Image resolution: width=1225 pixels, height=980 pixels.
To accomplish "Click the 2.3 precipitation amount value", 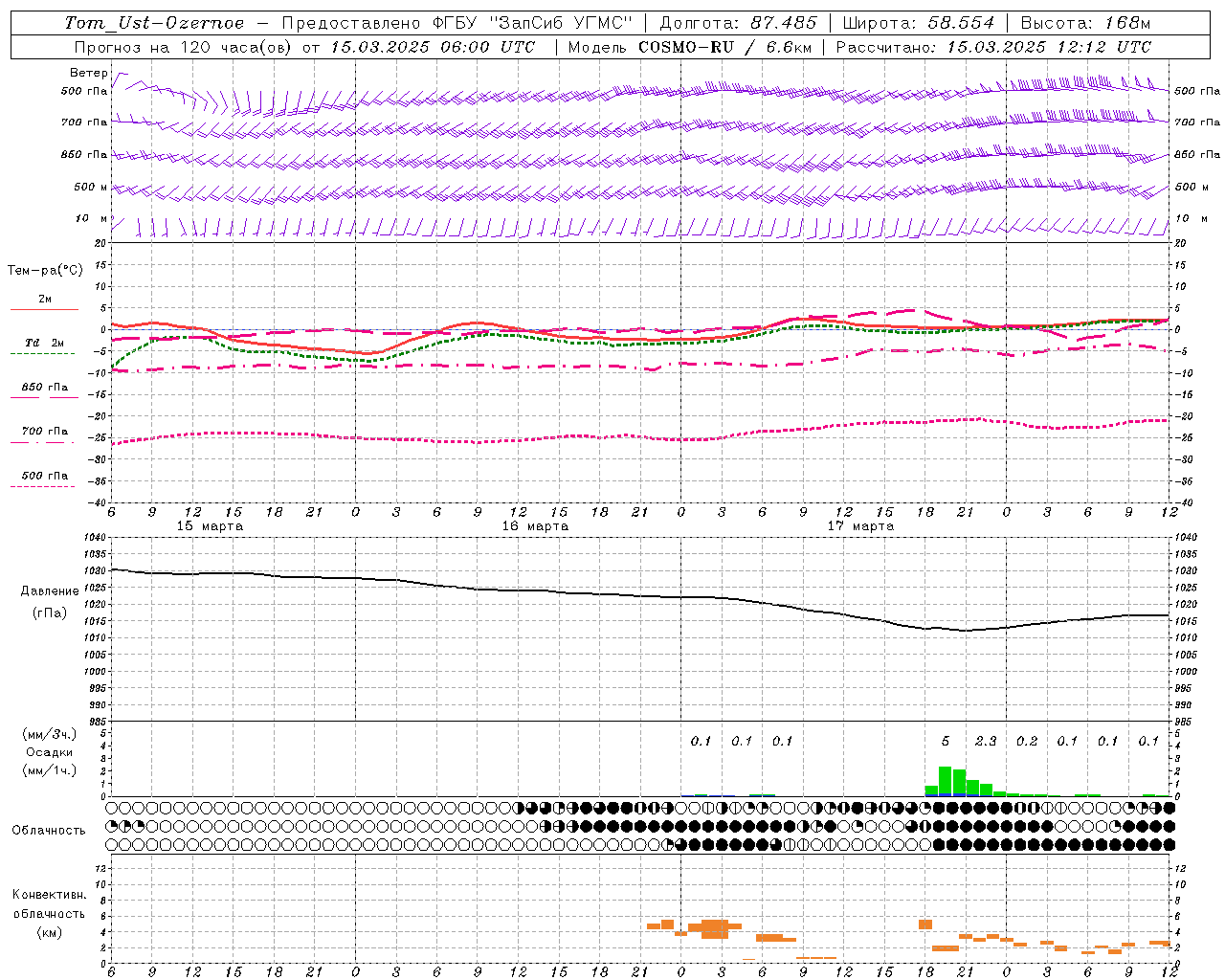I will pyautogui.click(x=986, y=741).
